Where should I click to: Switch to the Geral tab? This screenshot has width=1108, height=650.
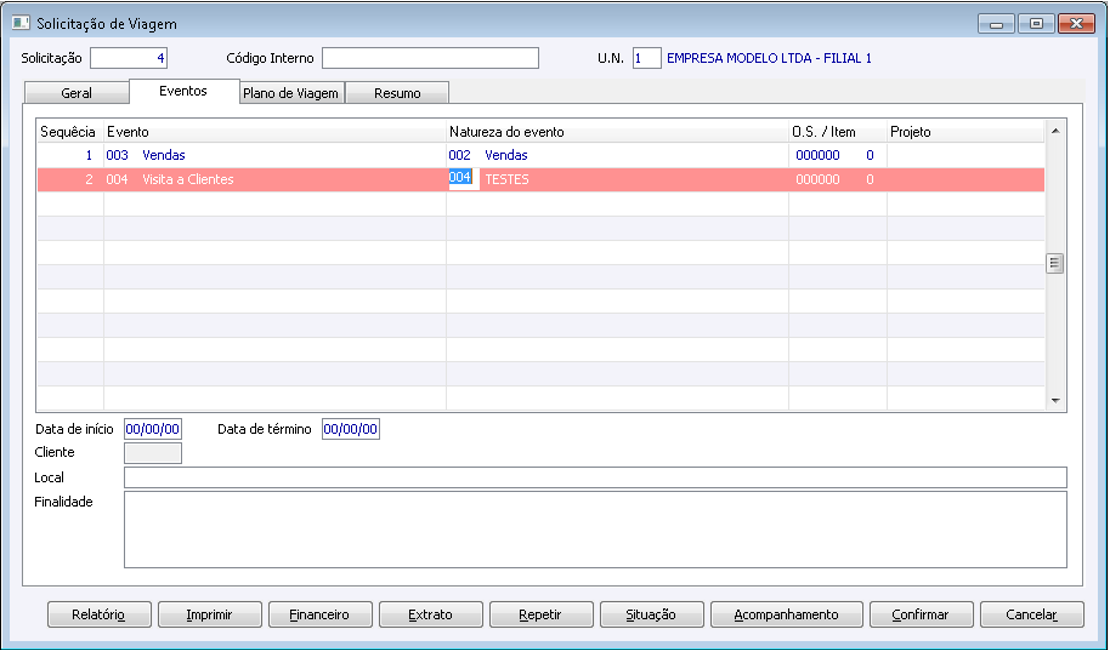point(76,93)
